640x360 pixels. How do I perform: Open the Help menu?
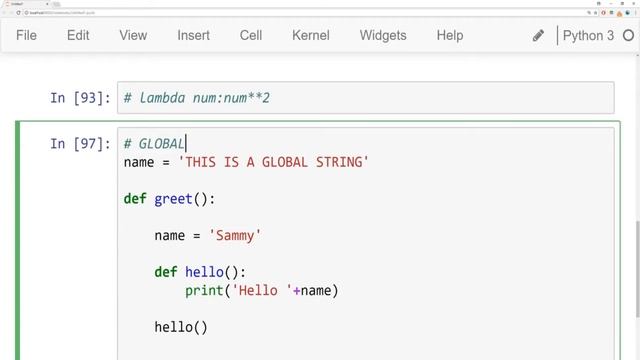tap(450, 36)
